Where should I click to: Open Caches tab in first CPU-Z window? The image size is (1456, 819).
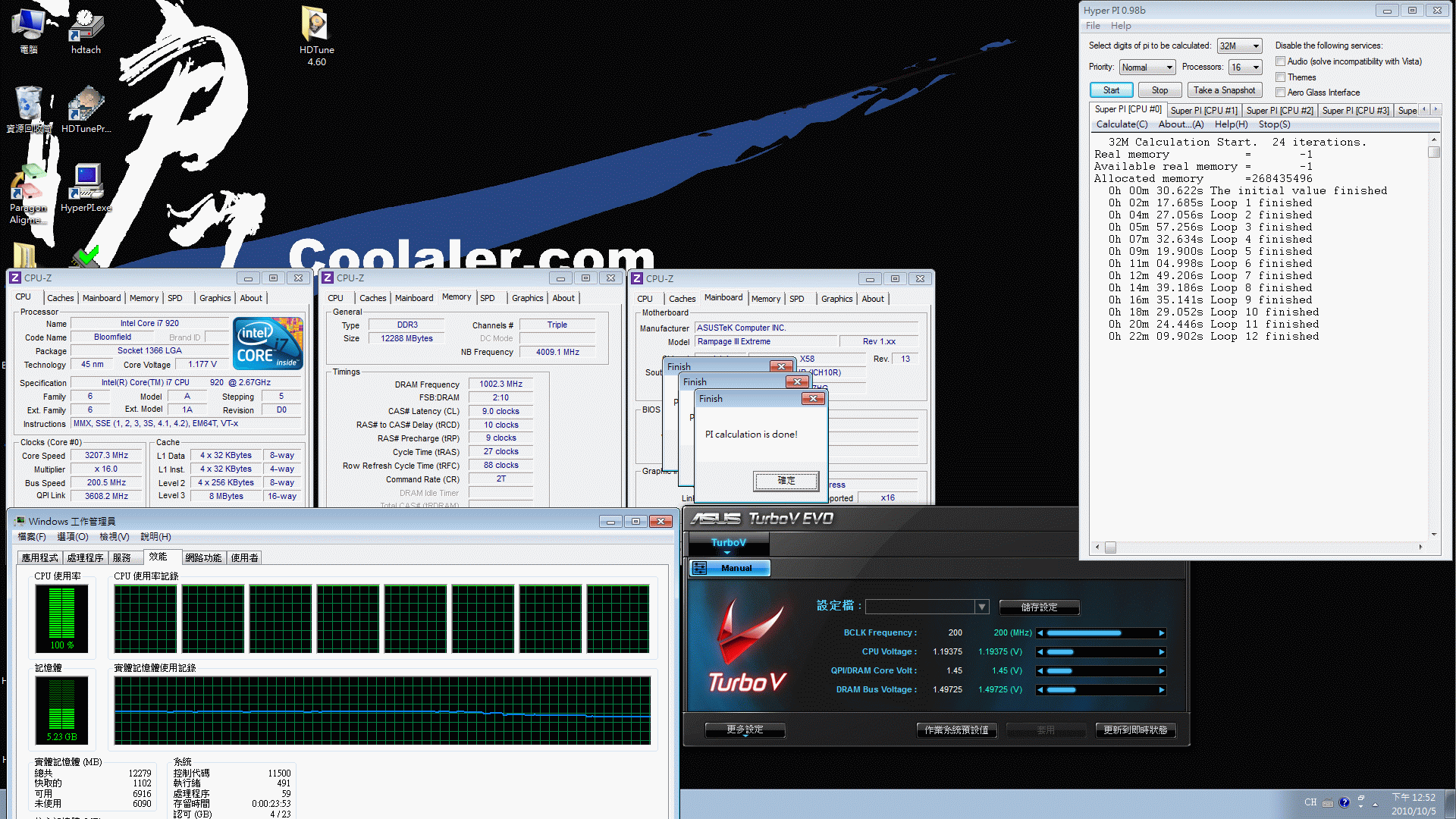(61, 298)
